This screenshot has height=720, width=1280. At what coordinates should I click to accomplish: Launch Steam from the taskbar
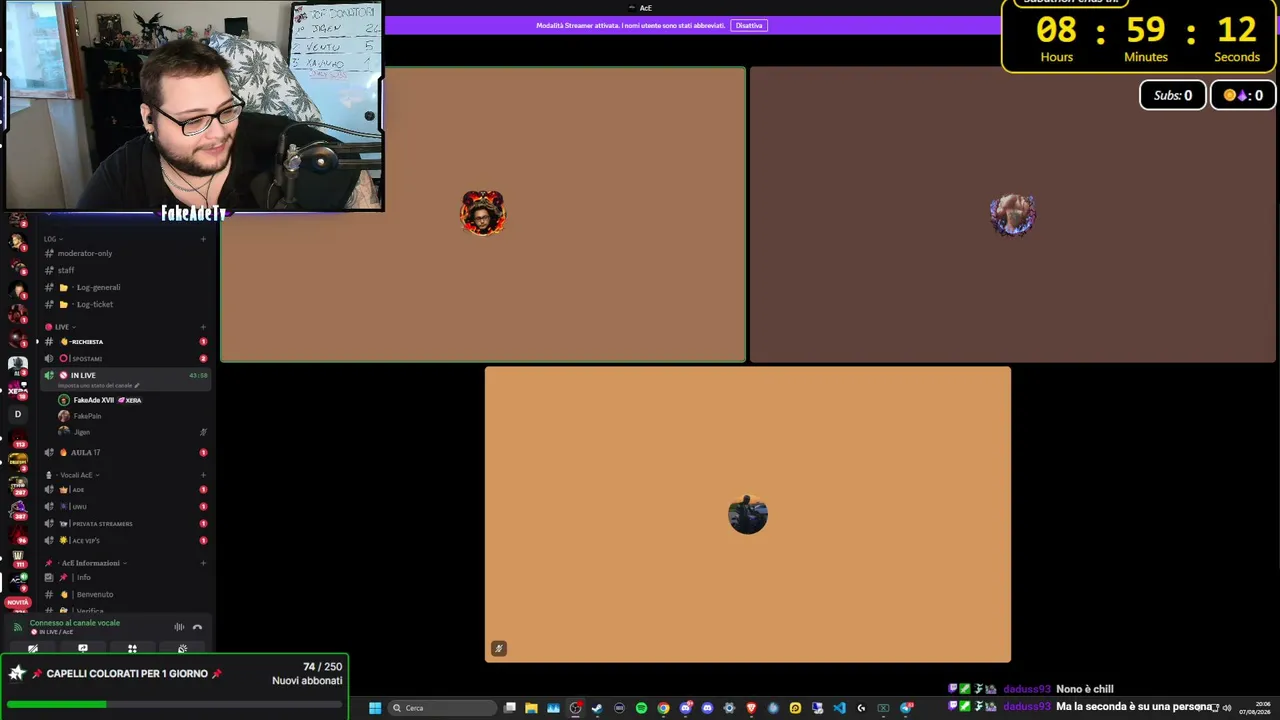(x=597, y=708)
